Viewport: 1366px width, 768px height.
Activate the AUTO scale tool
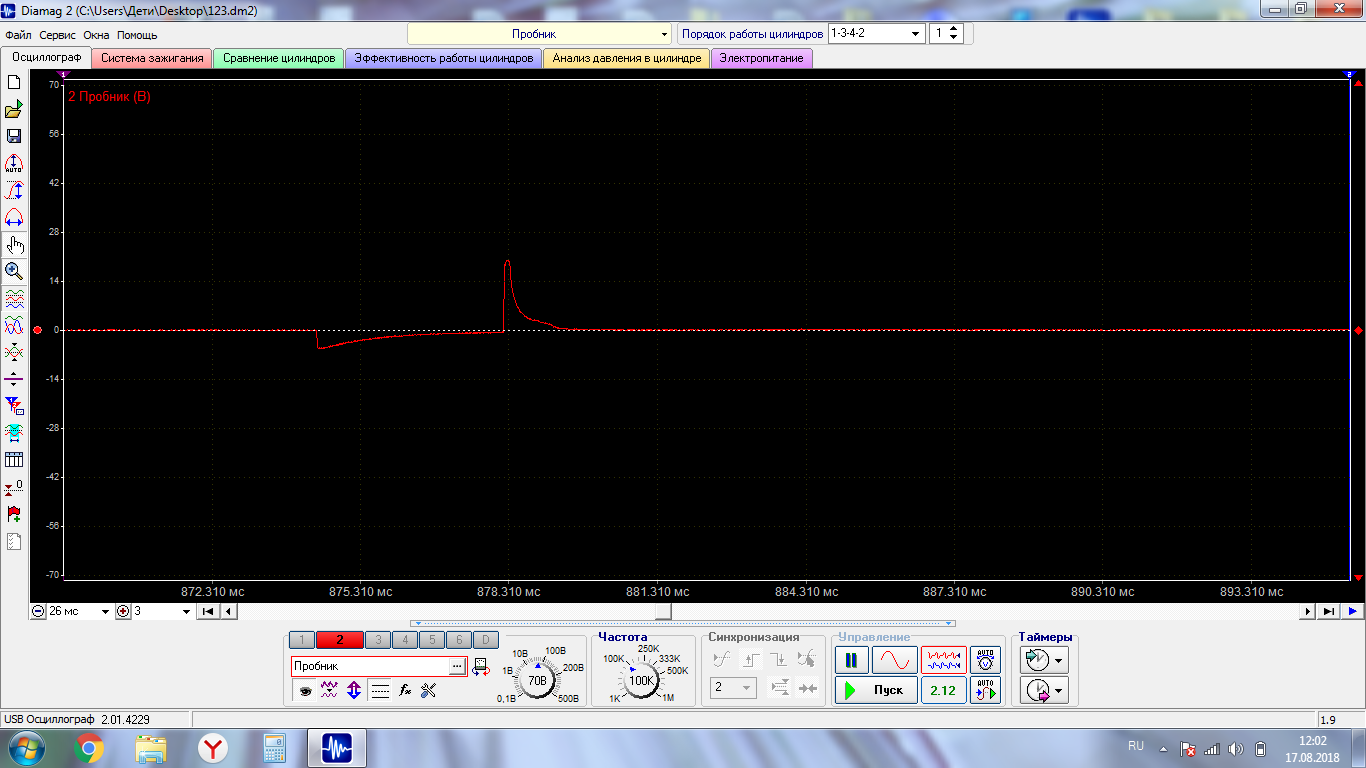14,163
